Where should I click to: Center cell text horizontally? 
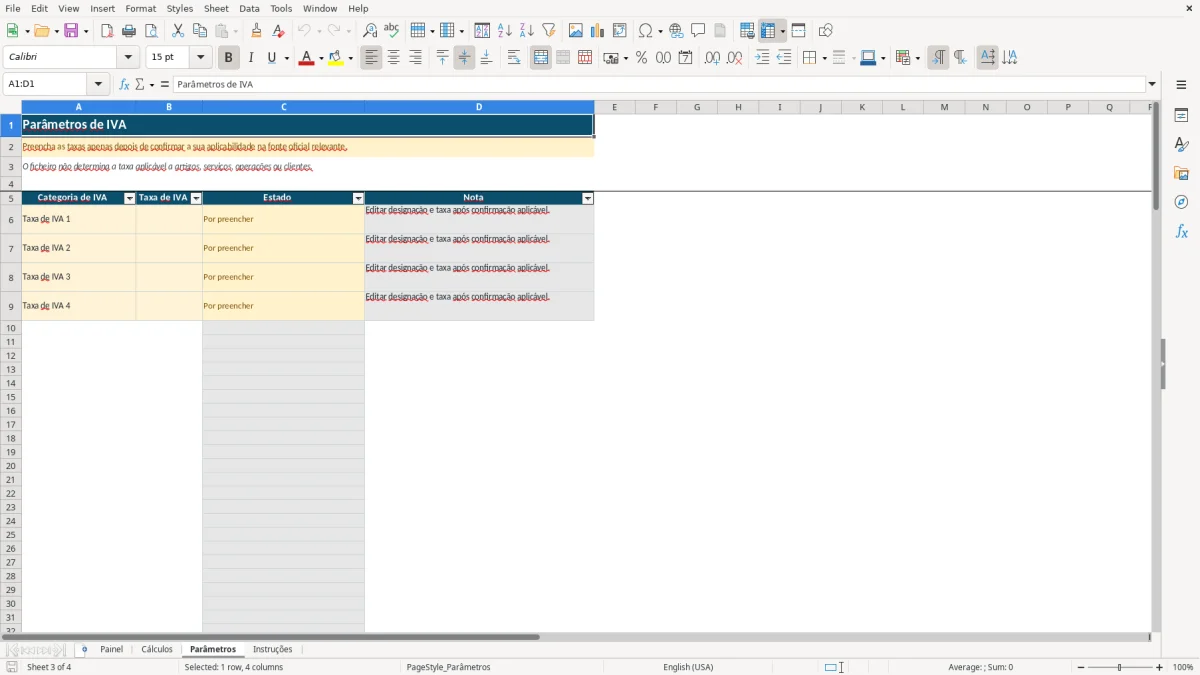(x=394, y=58)
